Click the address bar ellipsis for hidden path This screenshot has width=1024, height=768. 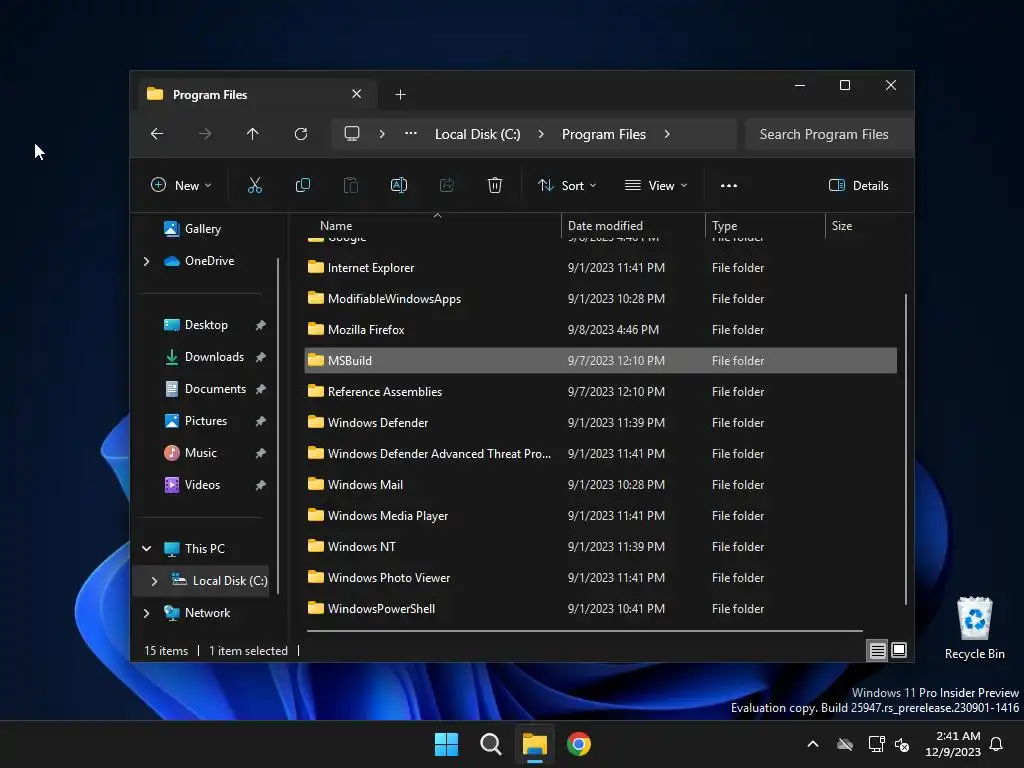(410, 133)
